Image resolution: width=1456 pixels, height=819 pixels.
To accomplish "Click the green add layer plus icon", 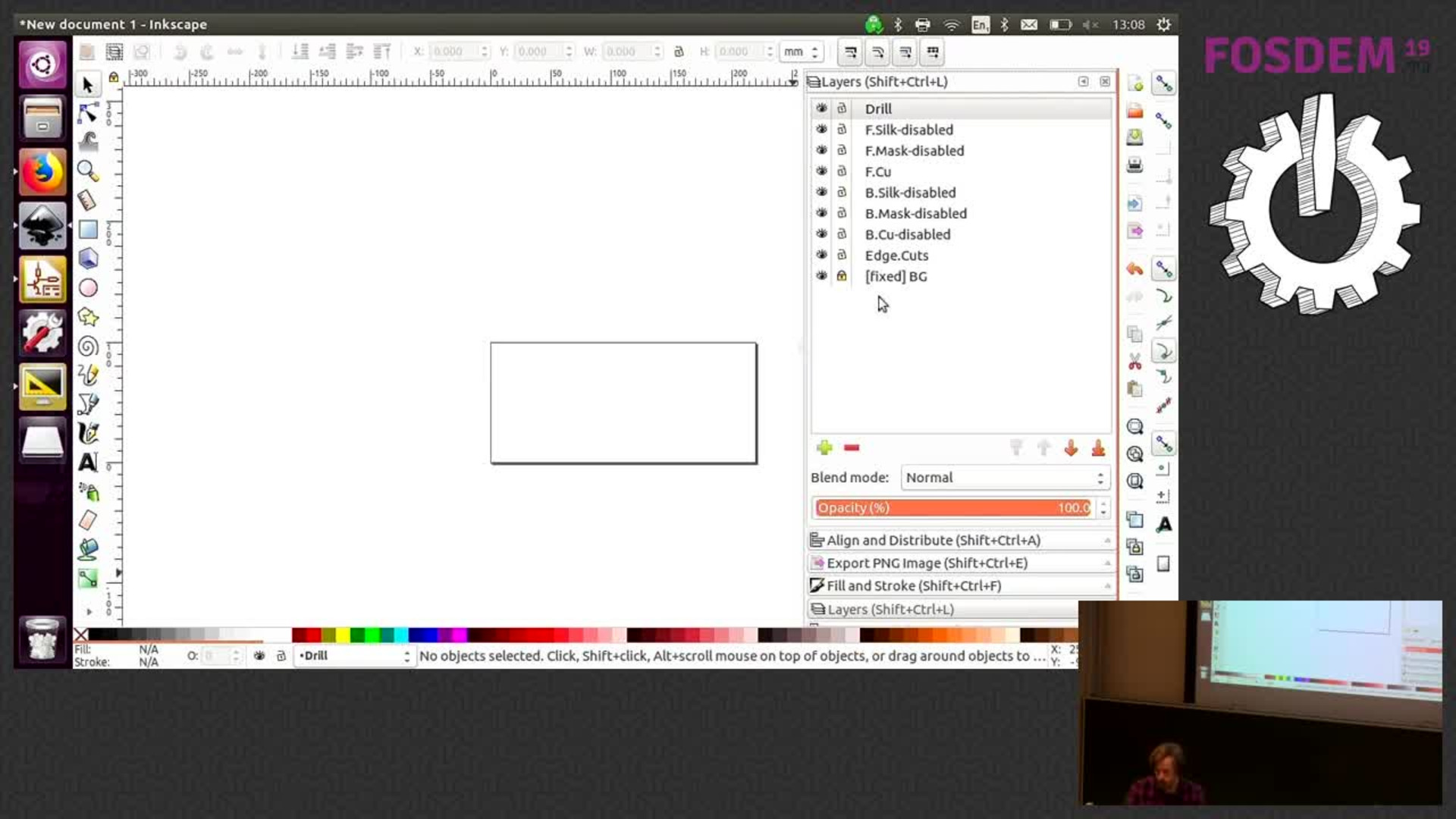I will click(x=824, y=448).
